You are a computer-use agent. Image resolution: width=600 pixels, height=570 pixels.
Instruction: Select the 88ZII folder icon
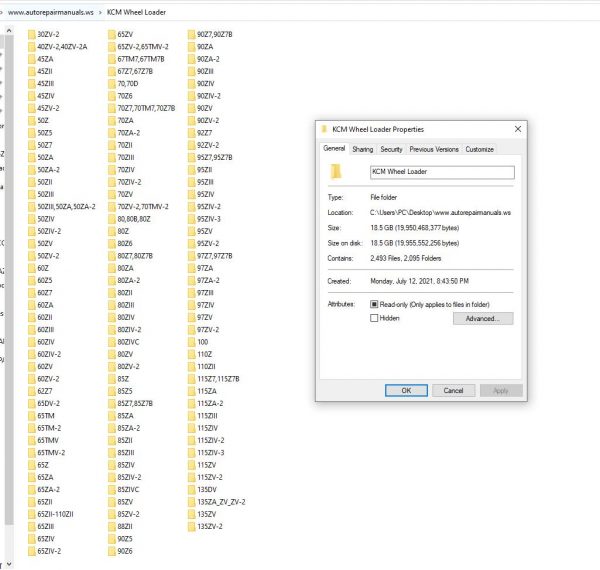tap(112, 527)
